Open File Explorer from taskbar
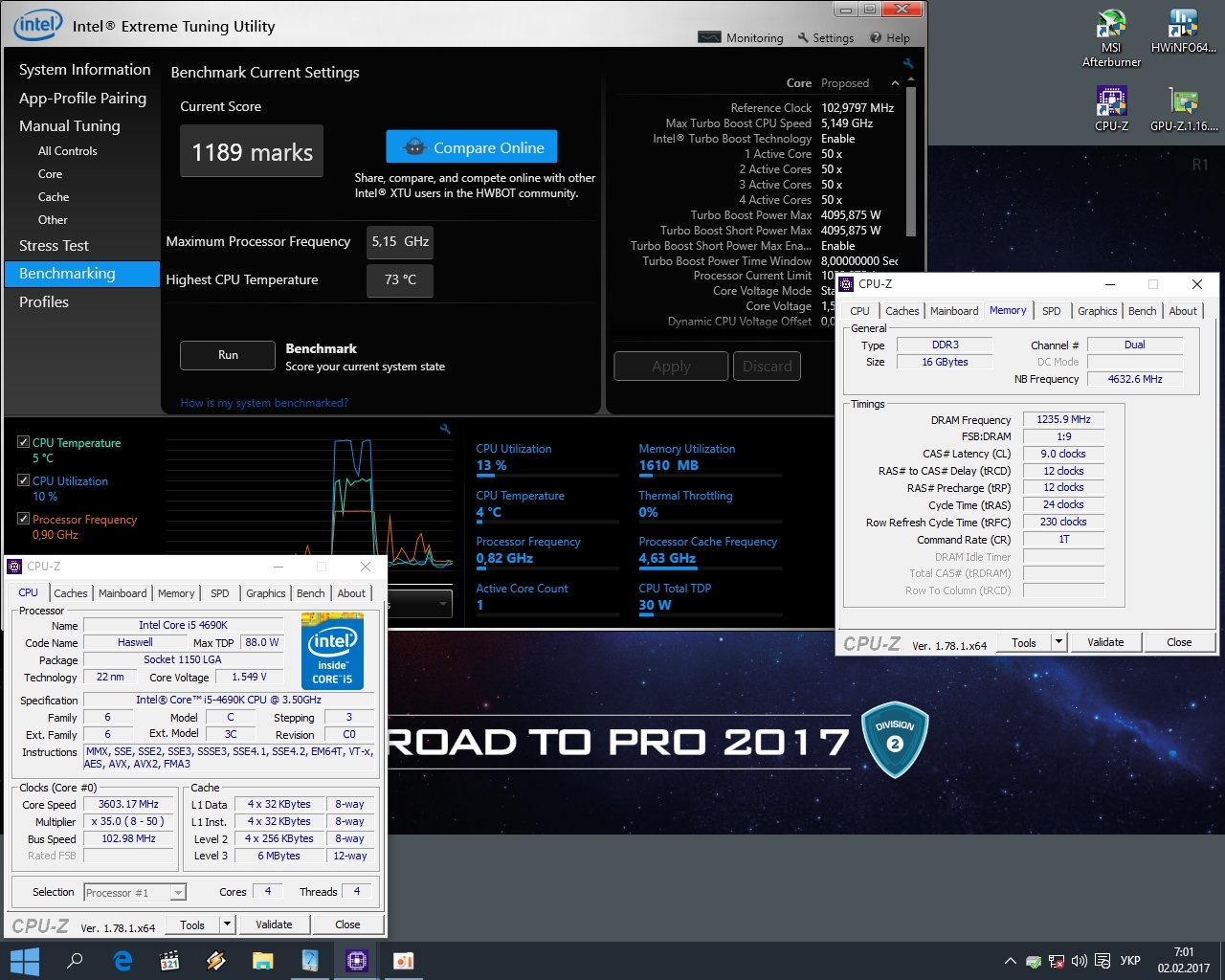Viewport: 1225px width, 980px height. coord(263,961)
